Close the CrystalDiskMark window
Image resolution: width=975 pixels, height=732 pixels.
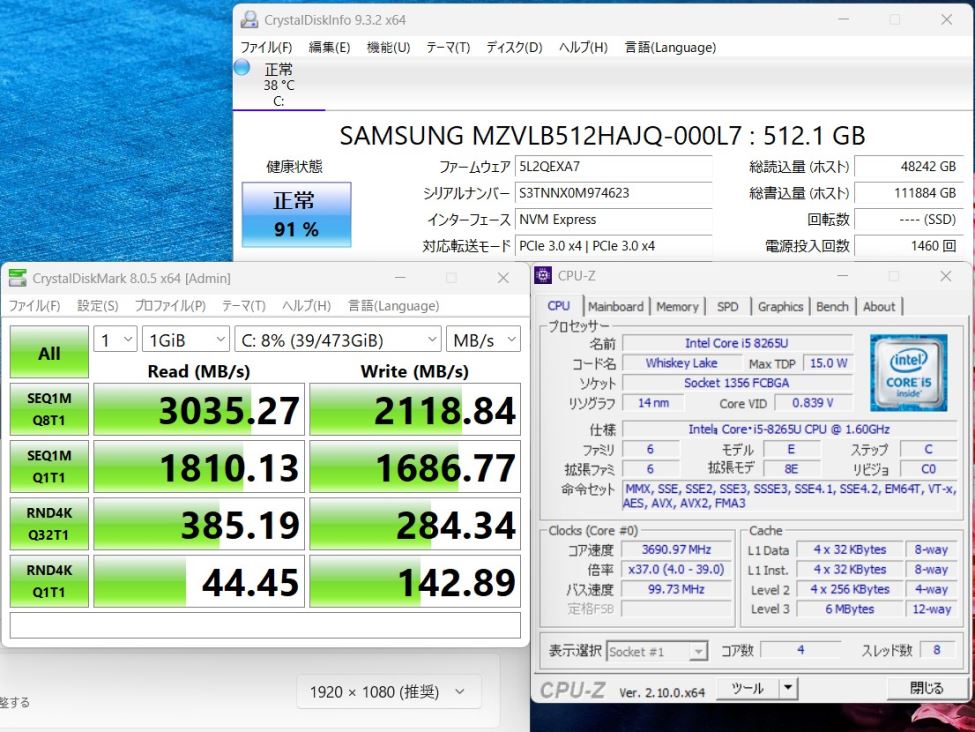click(503, 278)
